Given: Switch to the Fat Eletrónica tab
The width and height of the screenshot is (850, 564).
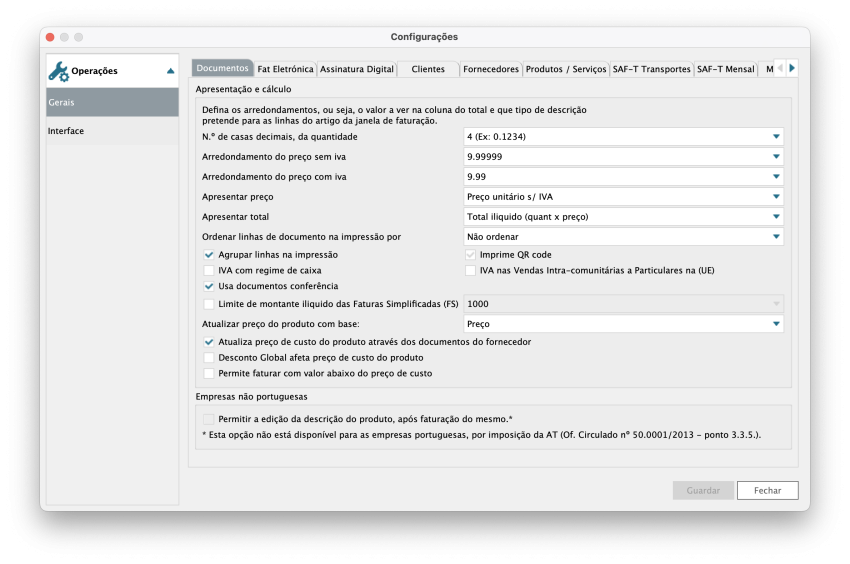Looking at the screenshot, I should tap(285, 69).
